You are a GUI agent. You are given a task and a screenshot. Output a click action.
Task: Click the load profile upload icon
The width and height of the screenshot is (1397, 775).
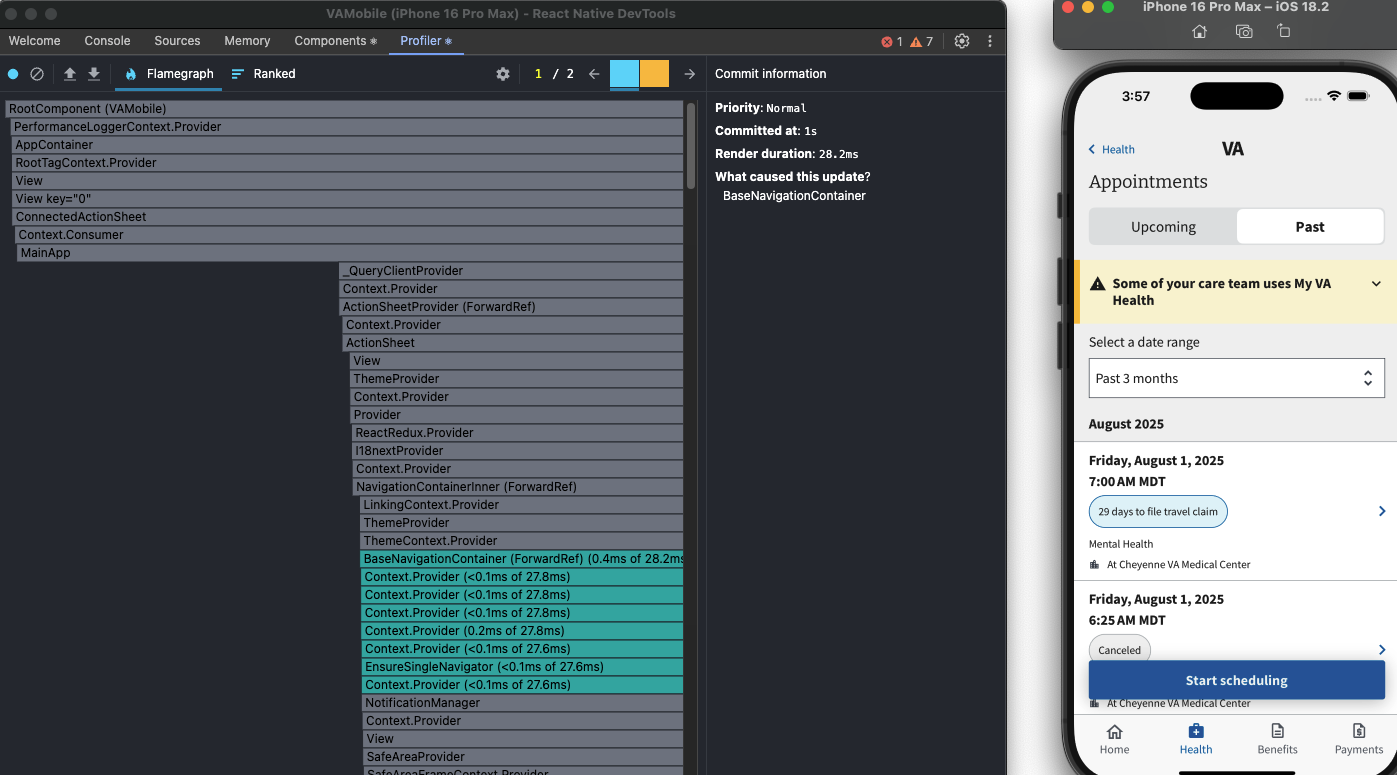click(x=70, y=74)
